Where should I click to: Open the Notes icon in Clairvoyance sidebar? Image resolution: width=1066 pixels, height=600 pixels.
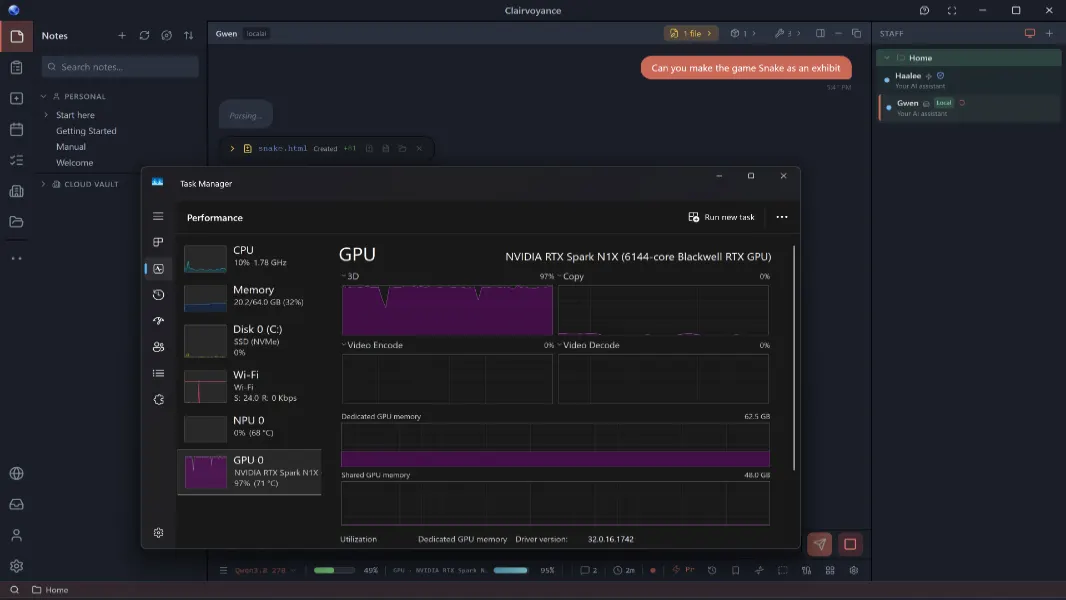[x=16, y=37]
